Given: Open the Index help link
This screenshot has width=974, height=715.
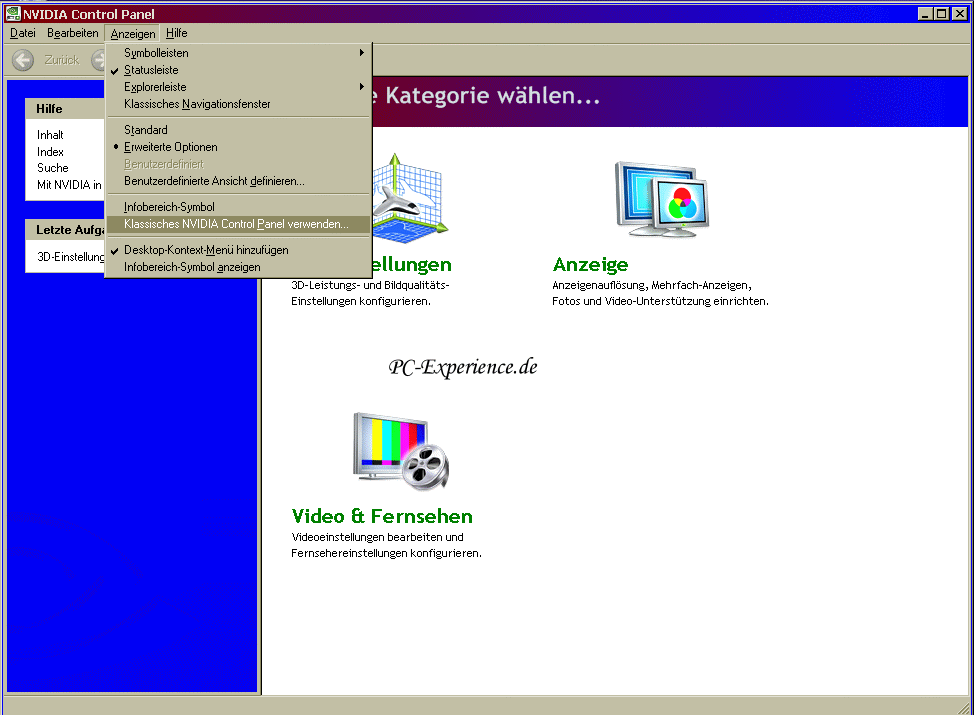Looking at the screenshot, I should (50, 152).
